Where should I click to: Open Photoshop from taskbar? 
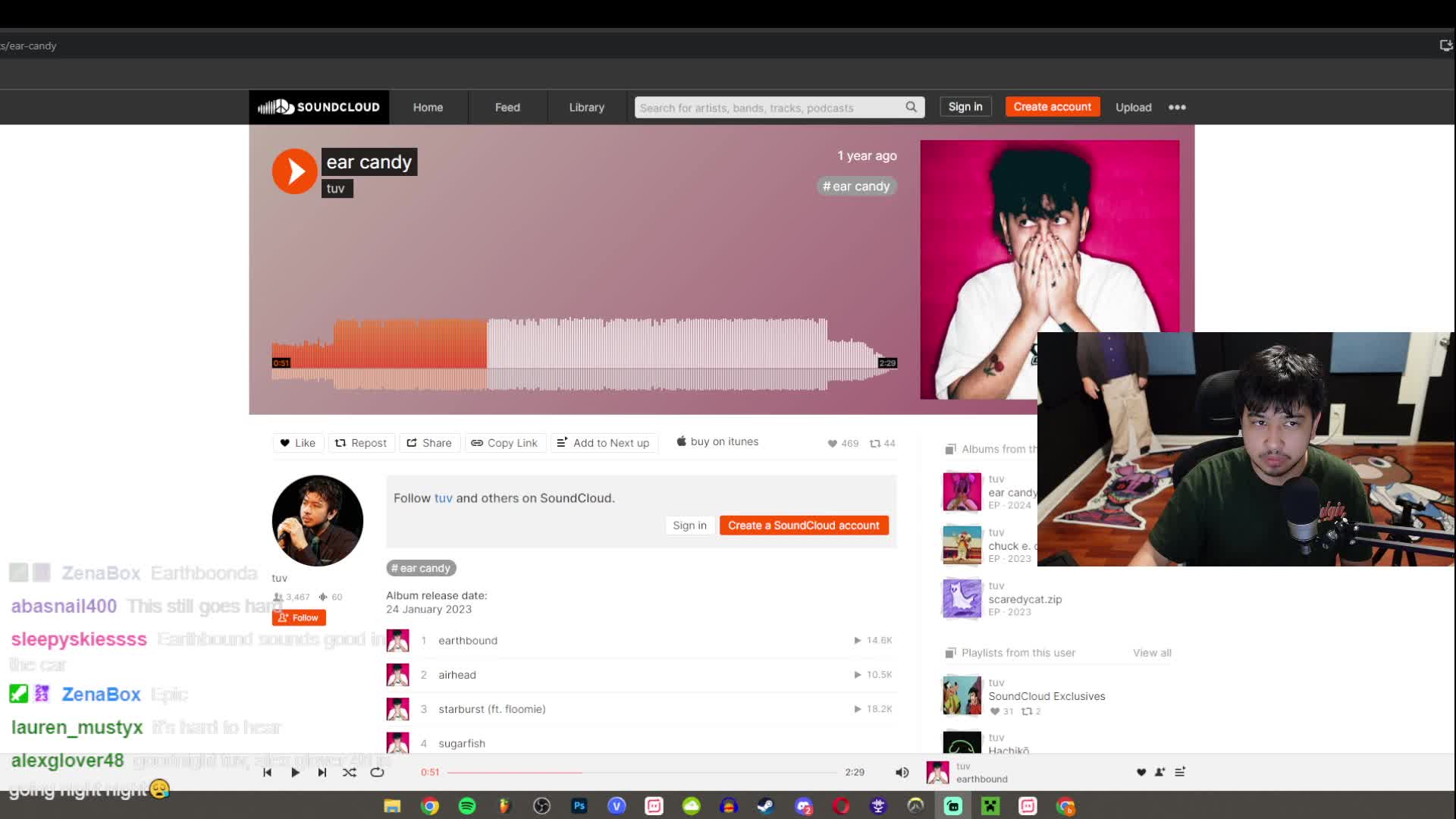click(579, 805)
